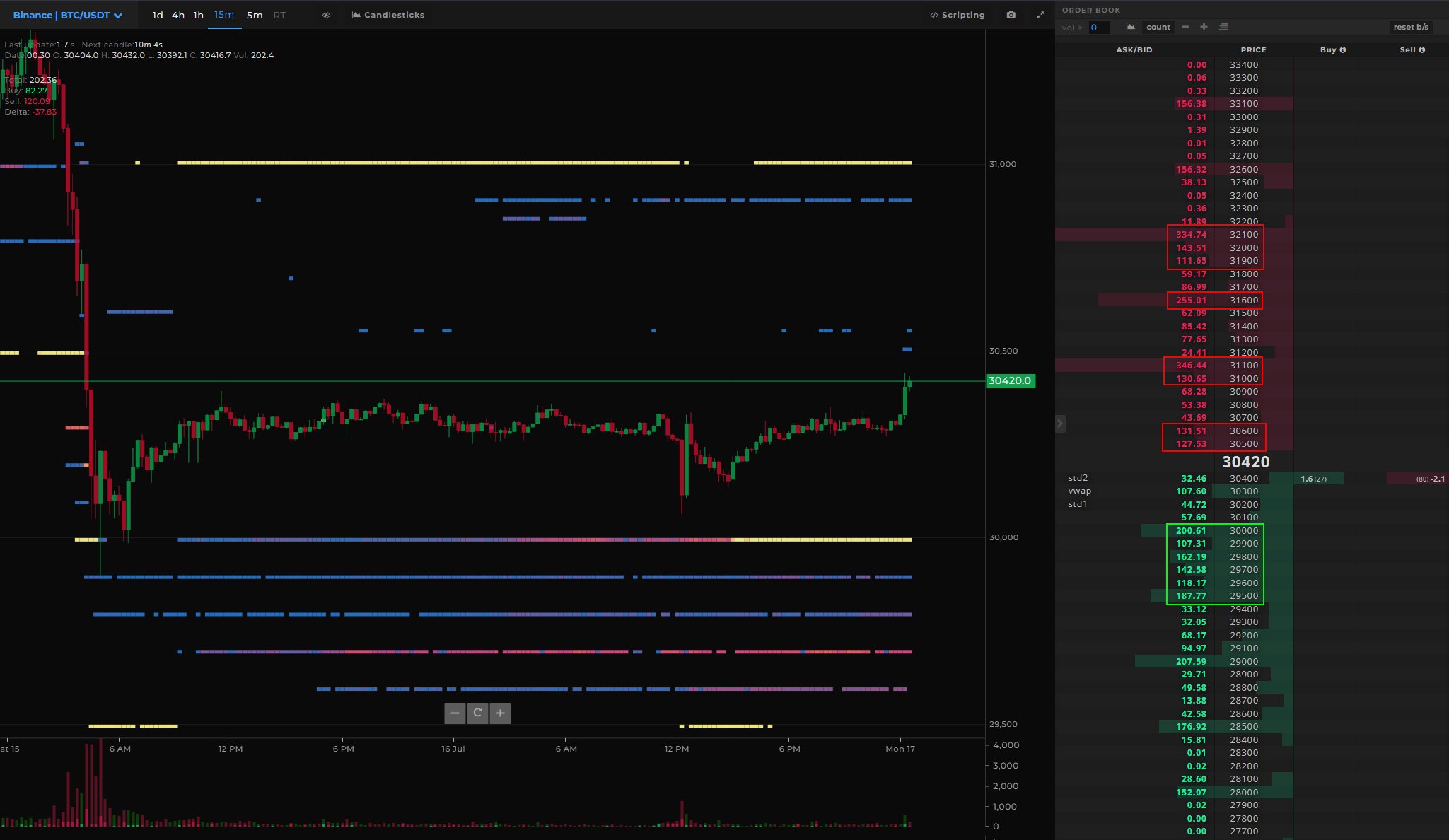Viewport: 1449px width, 840px height.
Task: Click the plus icon to widen order book grouping
Action: point(1203,27)
